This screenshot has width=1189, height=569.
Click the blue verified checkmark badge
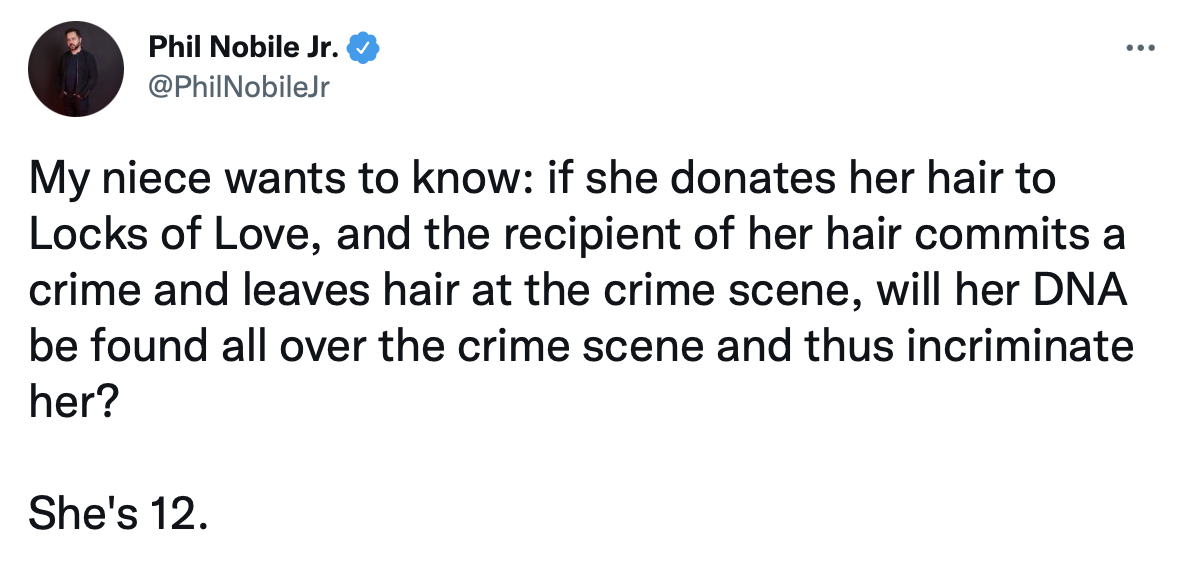tap(363, 49)
